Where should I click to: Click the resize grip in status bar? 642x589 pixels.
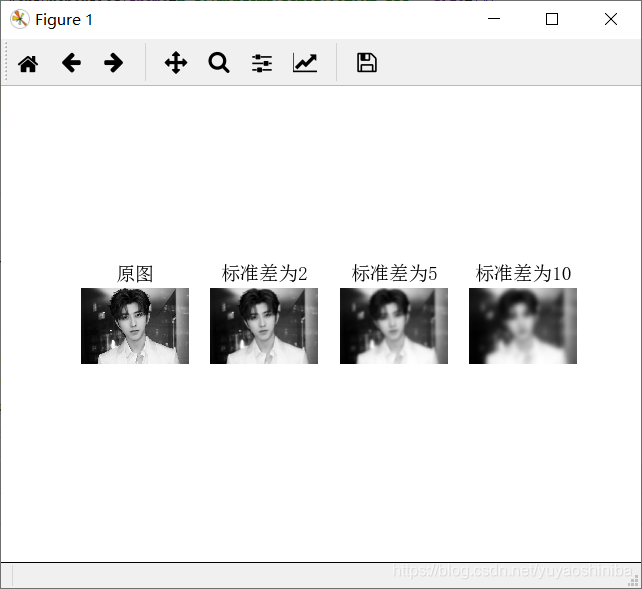coord(634,580)
